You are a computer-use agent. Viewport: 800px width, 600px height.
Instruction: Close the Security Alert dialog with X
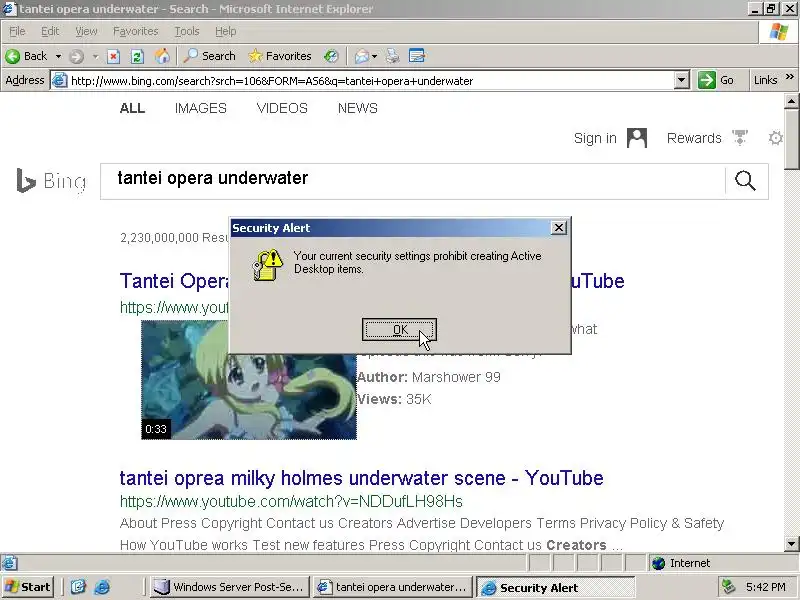point(559,228)
